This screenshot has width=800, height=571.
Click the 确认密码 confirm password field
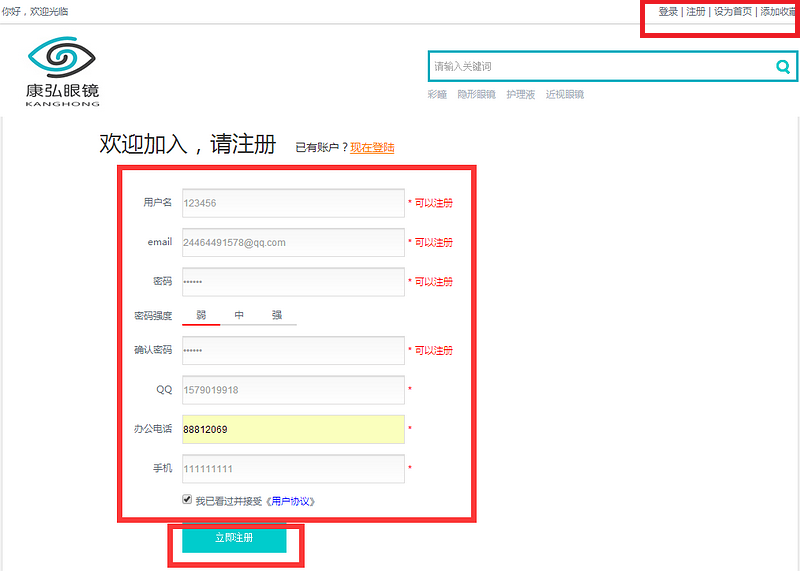292,350
